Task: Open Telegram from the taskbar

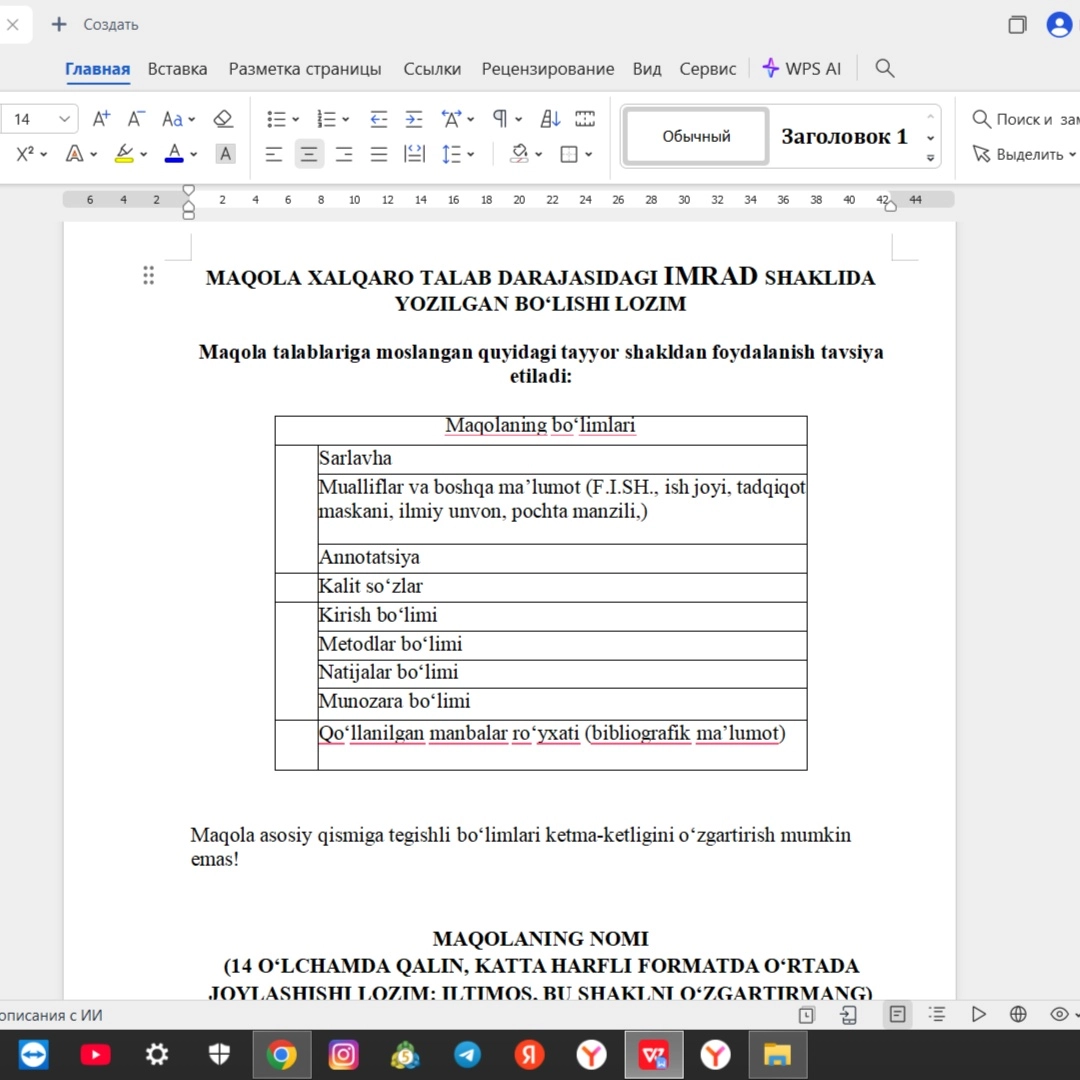Action: click(467, 1054)
